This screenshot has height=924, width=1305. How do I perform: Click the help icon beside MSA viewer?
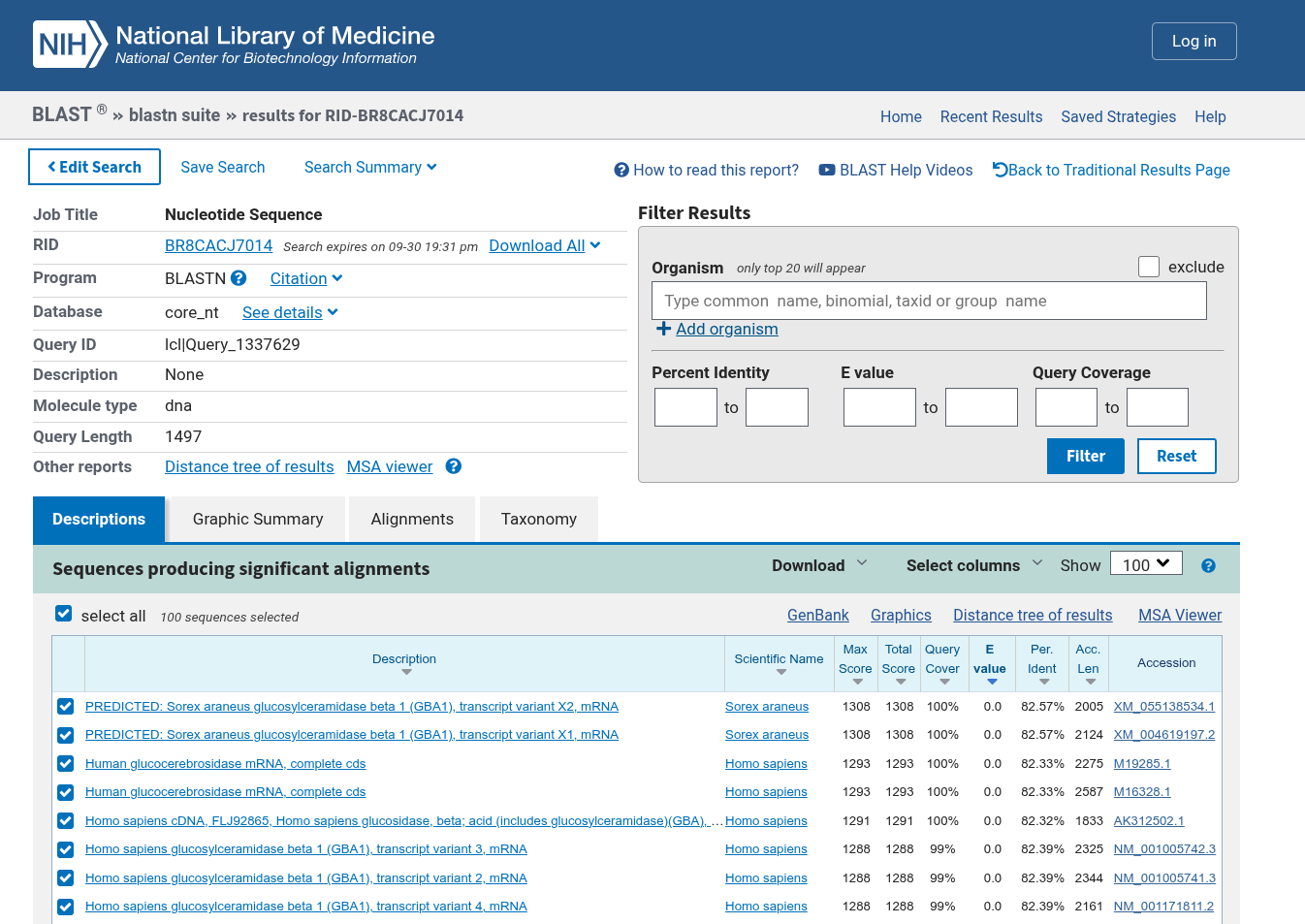(x=454, y=466)
